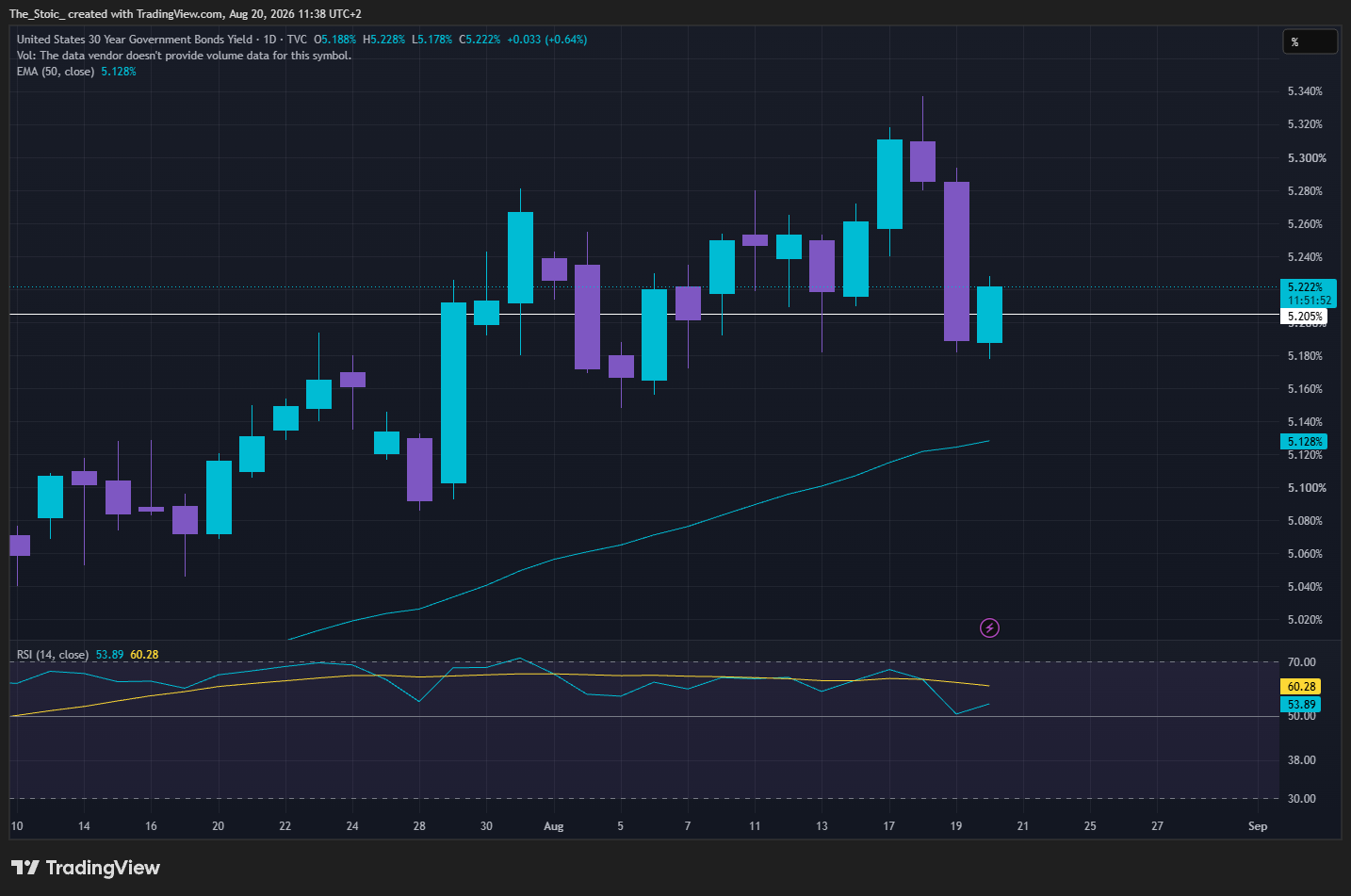This screenshot has height=896, width=1351.
Task: Click the lightning bolt event marker icon
Action: coord(989,627)
